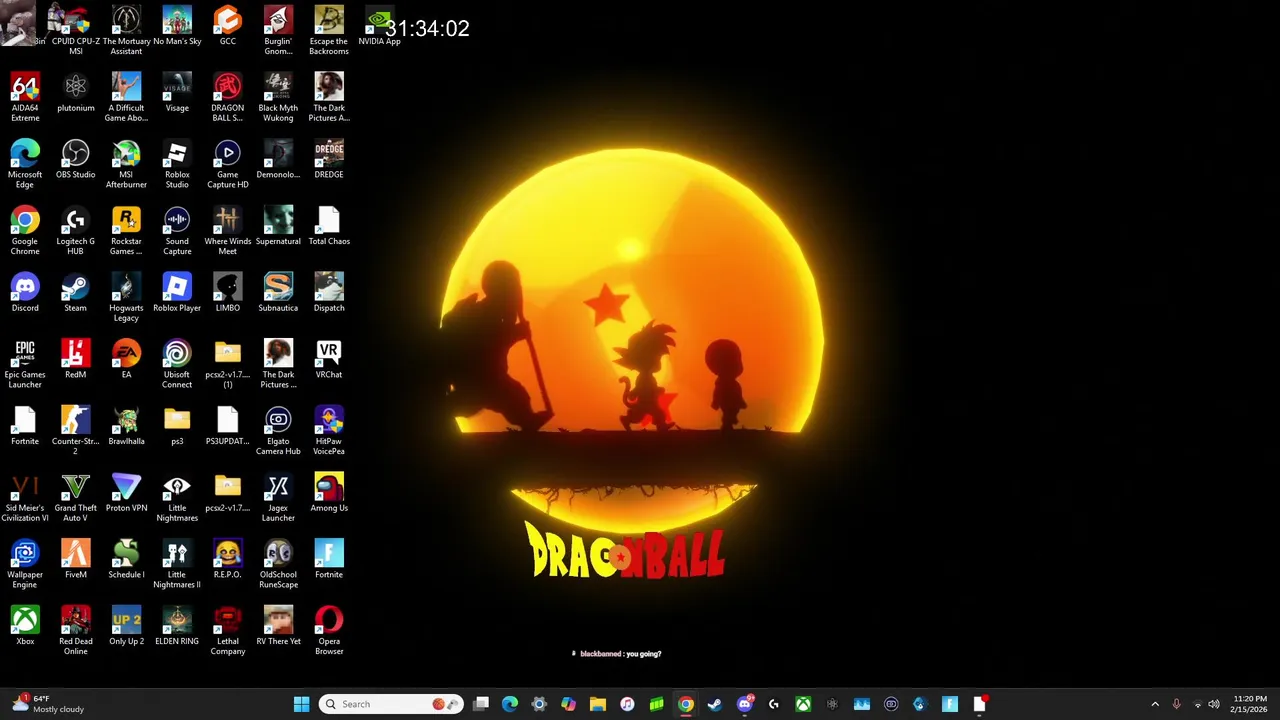Select the No Man's Sky desktop icon
Image resolution: width=1280 pixels, height=720 pixels.
(x=177, y=26)
